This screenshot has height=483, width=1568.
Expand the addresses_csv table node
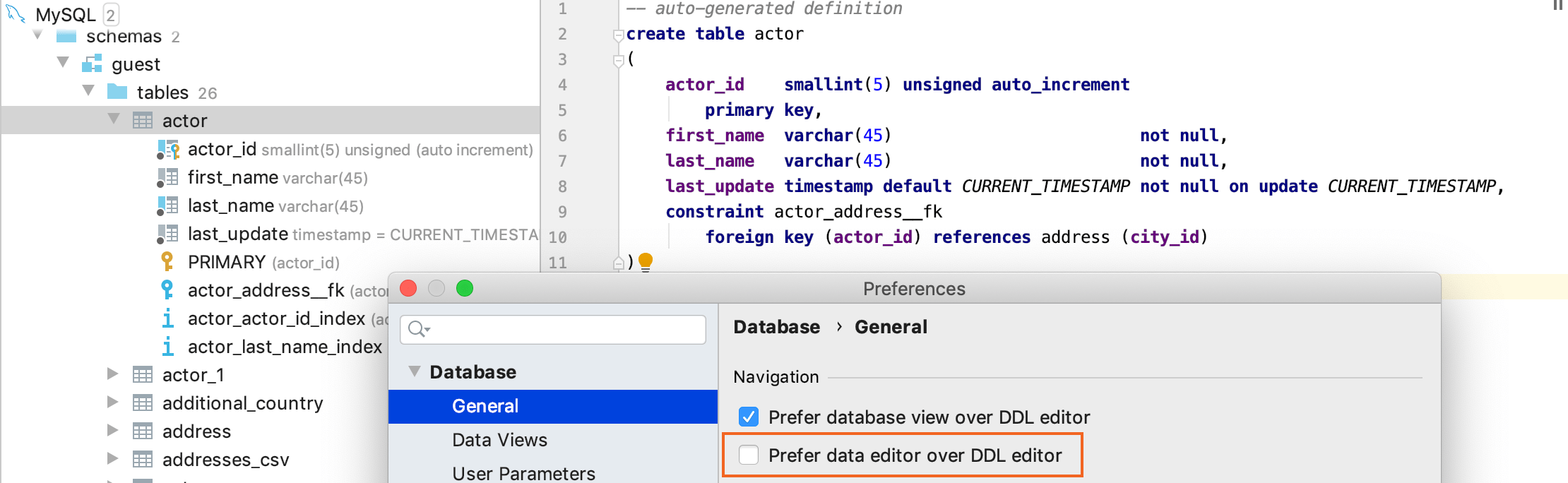coord(113,458)
